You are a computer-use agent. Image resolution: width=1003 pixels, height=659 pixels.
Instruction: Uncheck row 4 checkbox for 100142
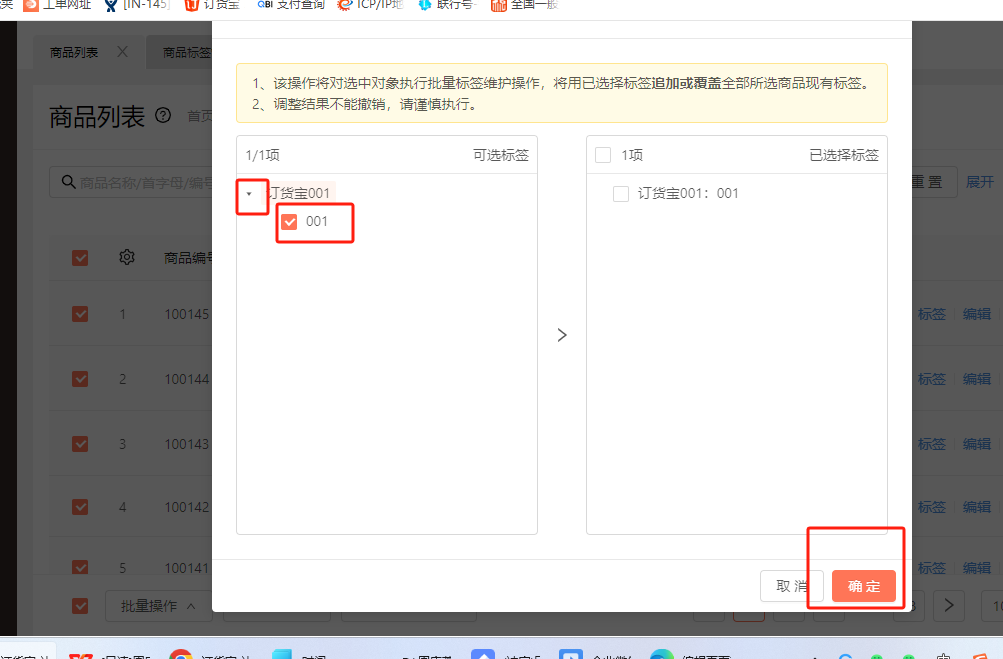tap(80, 507)
